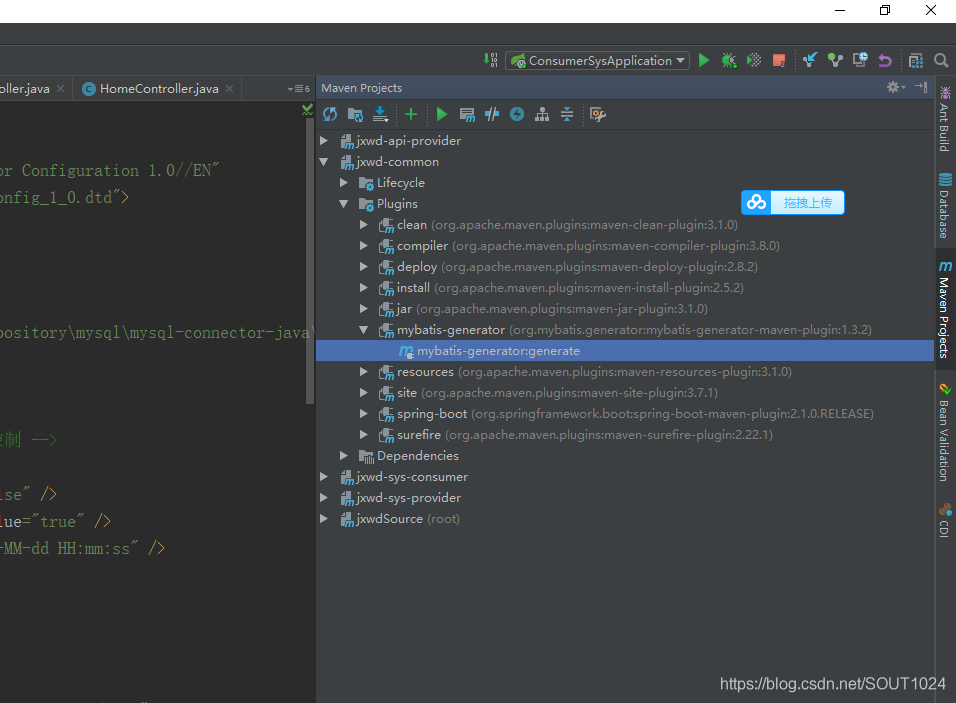The image size is (956, 703).
Task: Click the search magnifier in top toolbar
Action: [941, 60]
